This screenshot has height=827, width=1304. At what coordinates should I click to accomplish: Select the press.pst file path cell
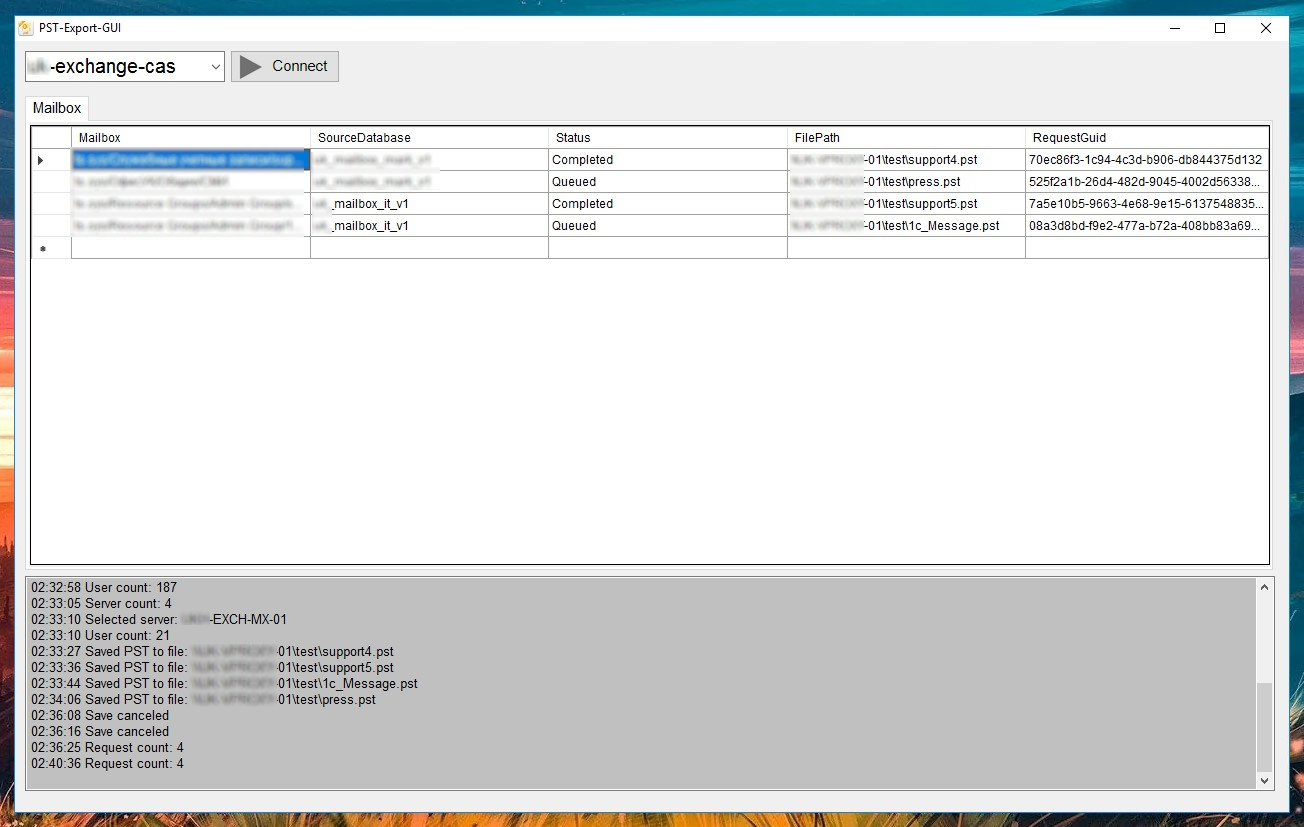tap(906, 182)
